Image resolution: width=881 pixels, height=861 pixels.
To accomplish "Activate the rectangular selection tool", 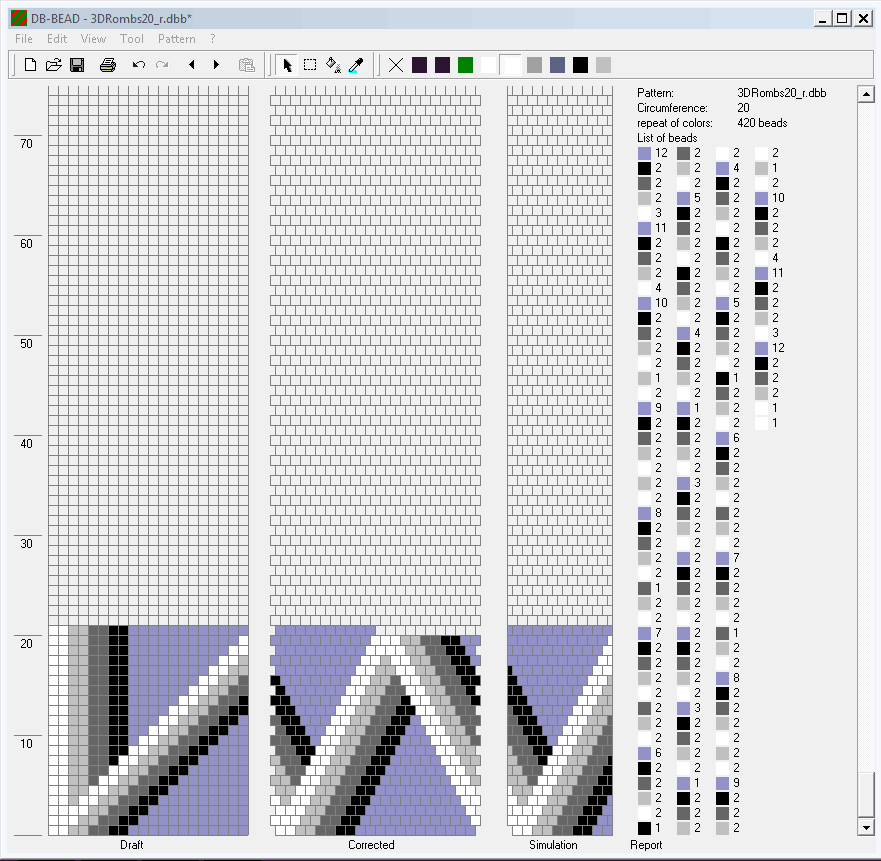I will [310, 65].
